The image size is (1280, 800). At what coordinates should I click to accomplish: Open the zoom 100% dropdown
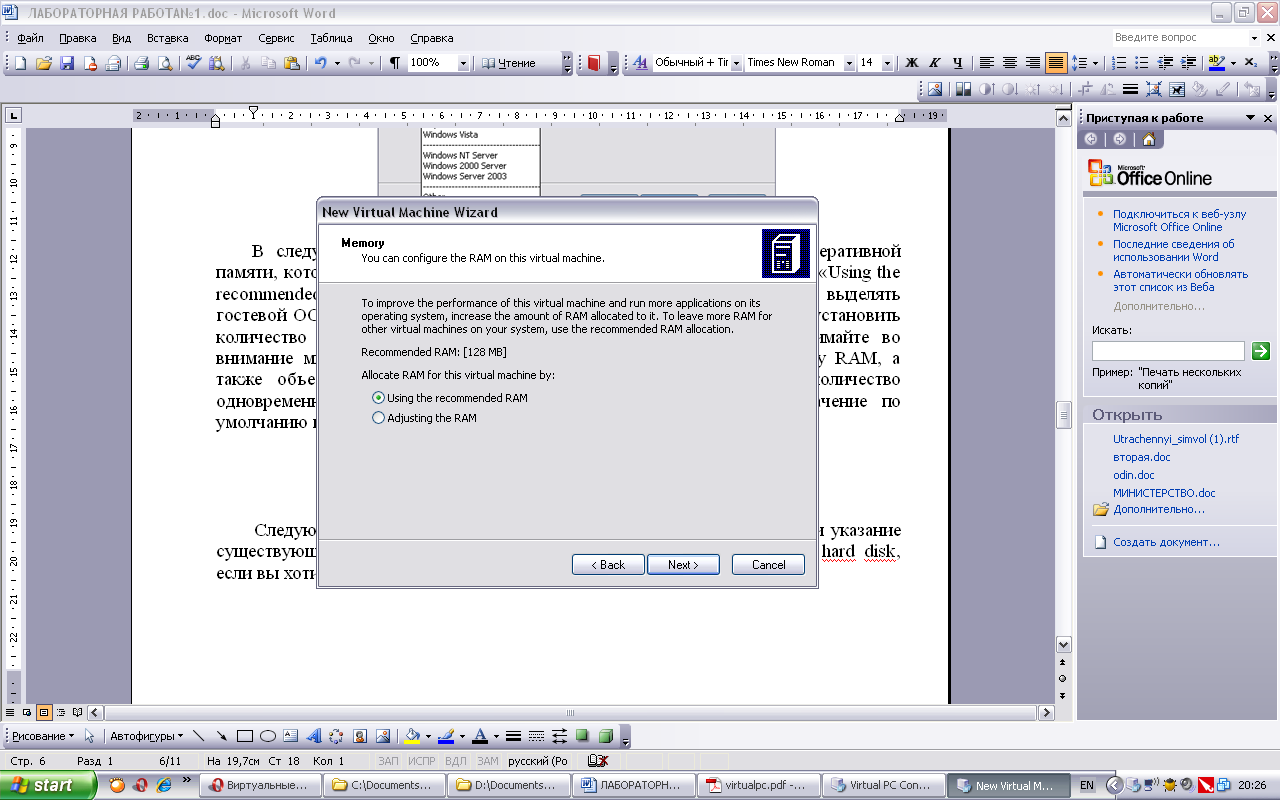[463, 63]
